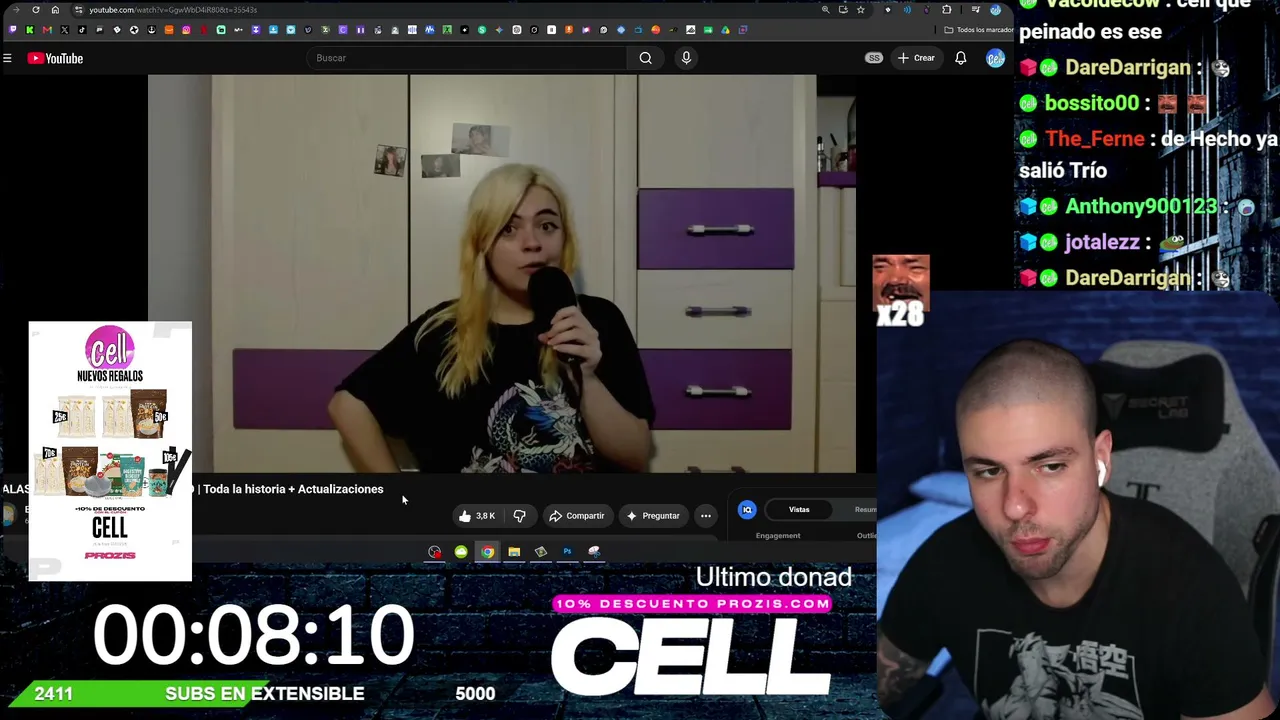The image size is (1280, 720).
Task: Reload the page in the browser
Action: point(36,10)
